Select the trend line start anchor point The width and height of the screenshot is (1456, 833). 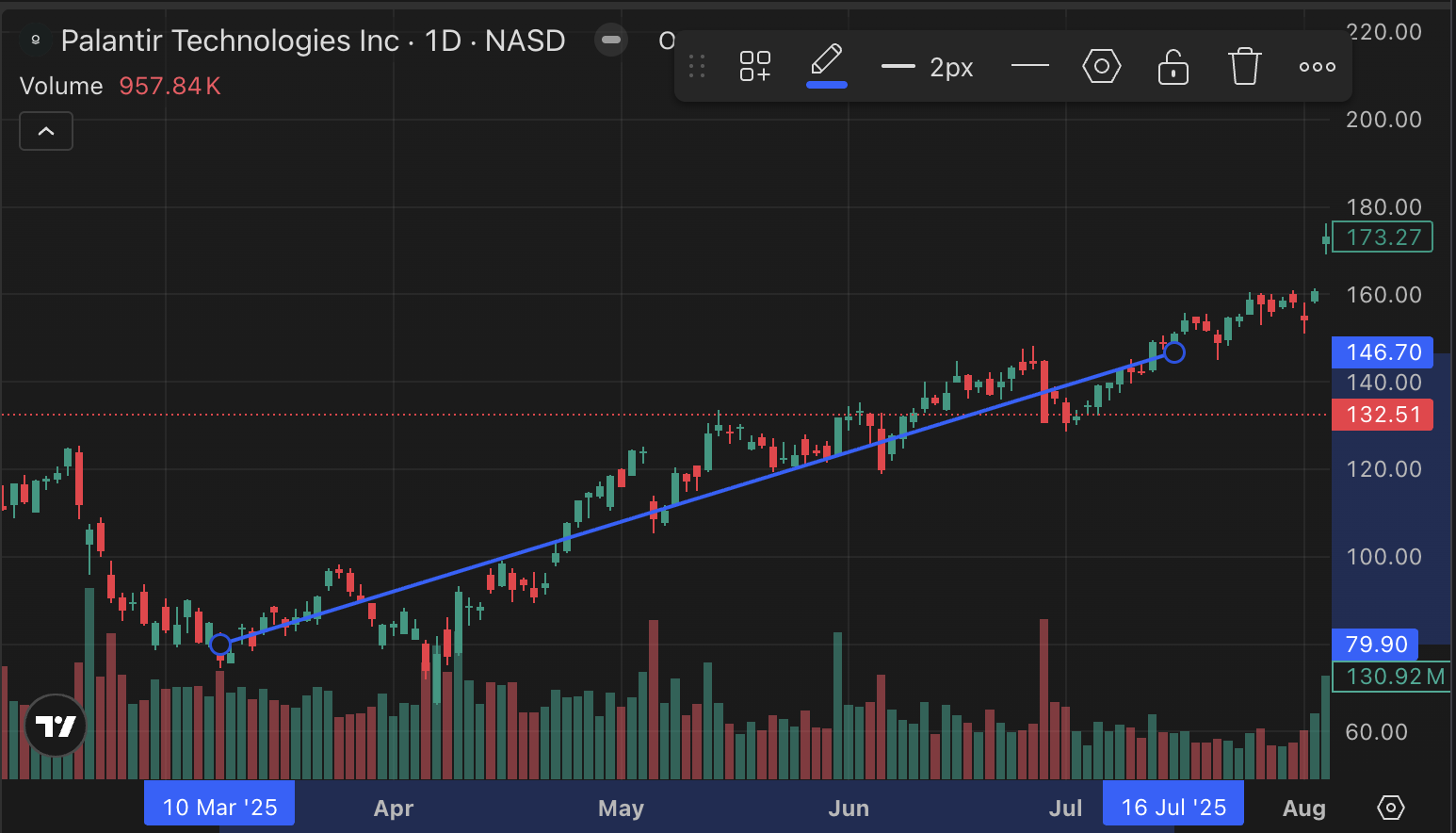coord(220,645)
